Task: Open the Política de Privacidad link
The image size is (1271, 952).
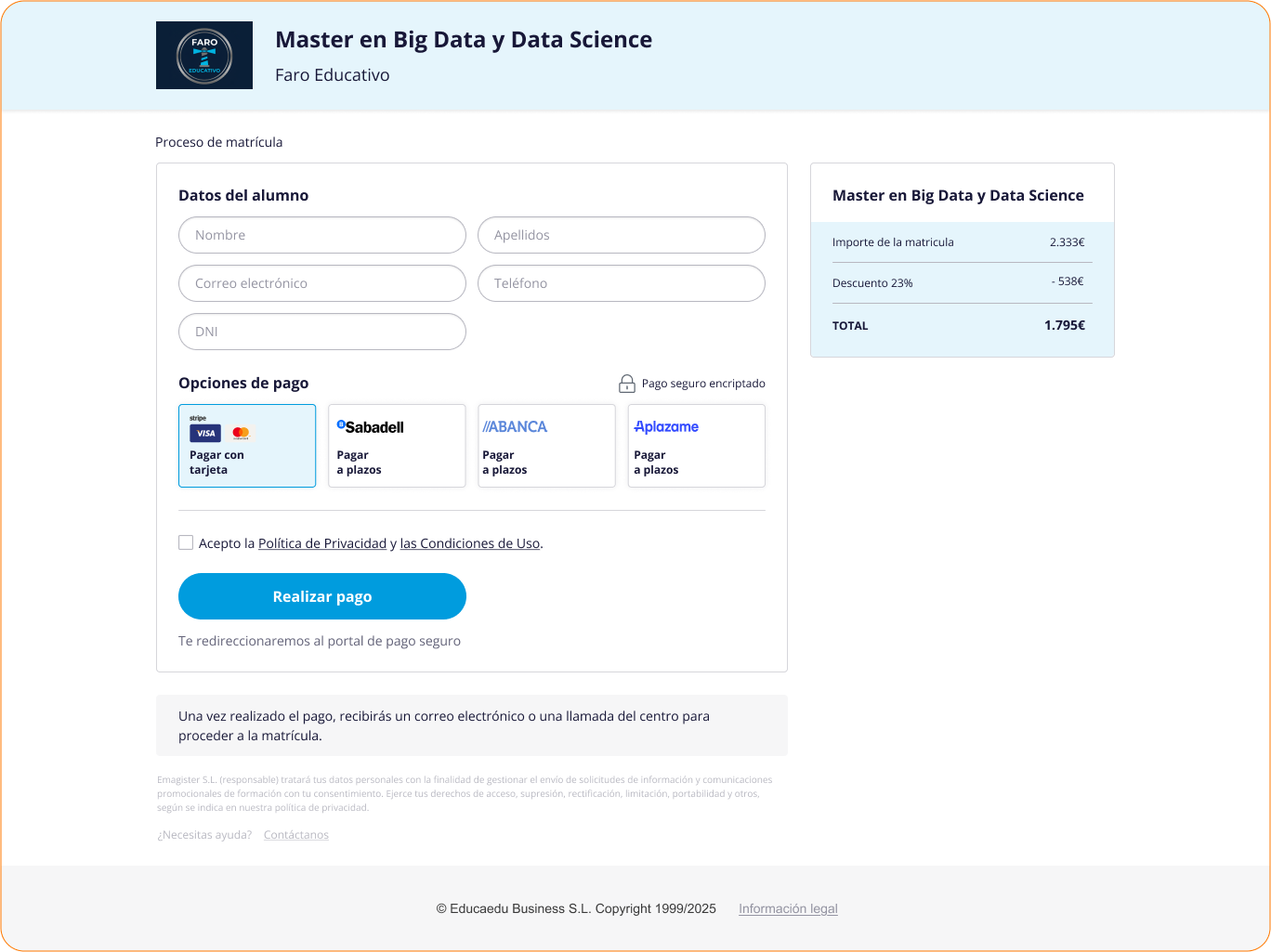Action: [322, 543]
